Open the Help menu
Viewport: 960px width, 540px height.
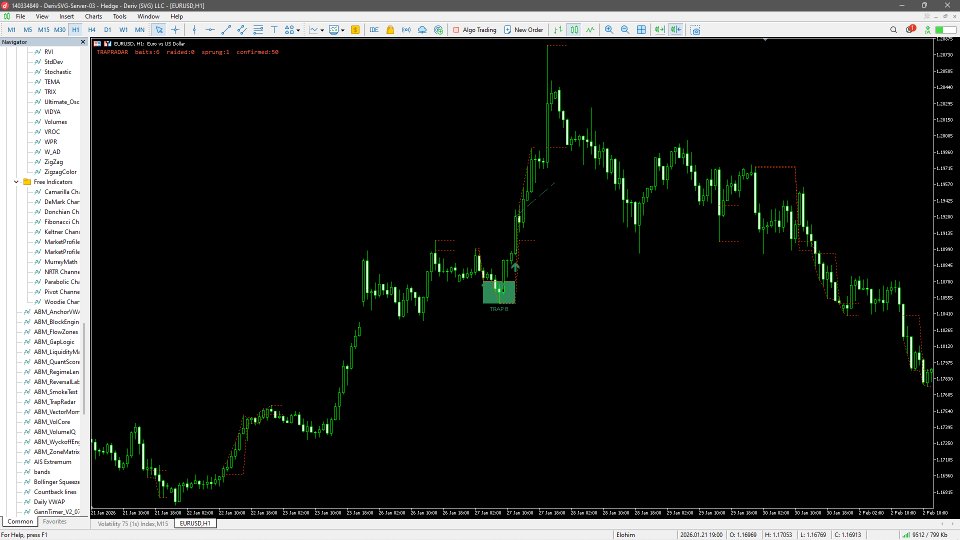click(177, 17)
